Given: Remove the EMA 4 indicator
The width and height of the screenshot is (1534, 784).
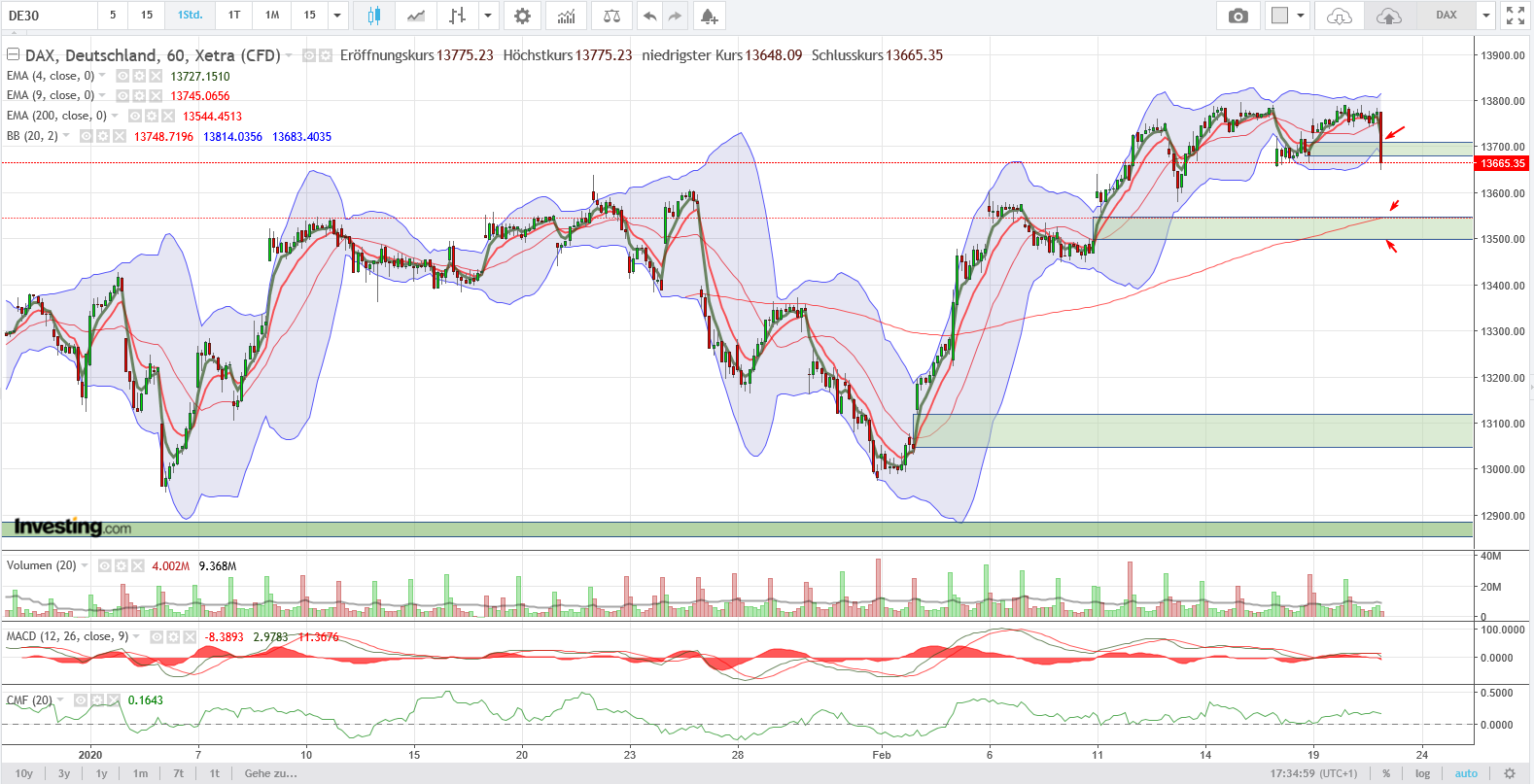Looking at the screenshot, I should pos(156,76).
